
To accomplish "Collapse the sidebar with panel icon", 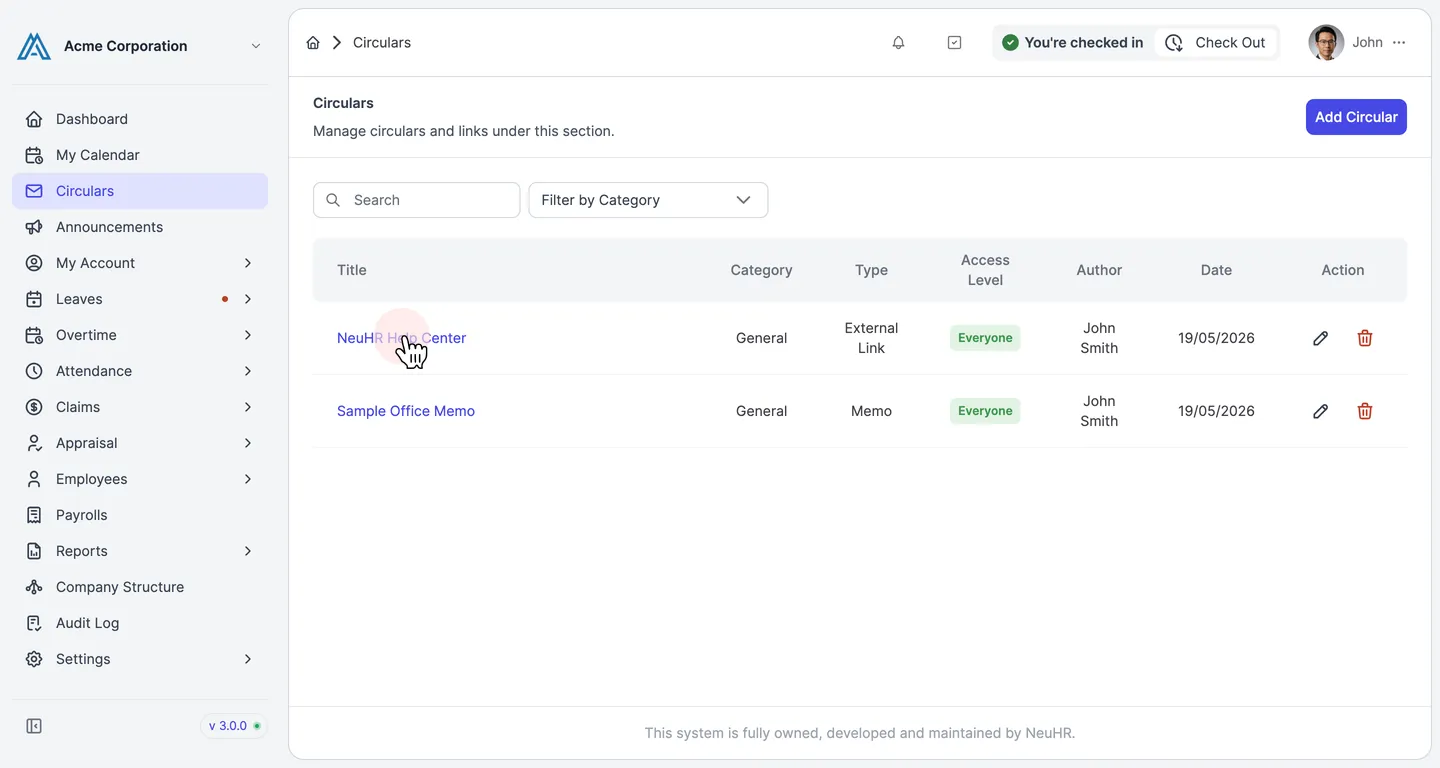I will 34,726.
